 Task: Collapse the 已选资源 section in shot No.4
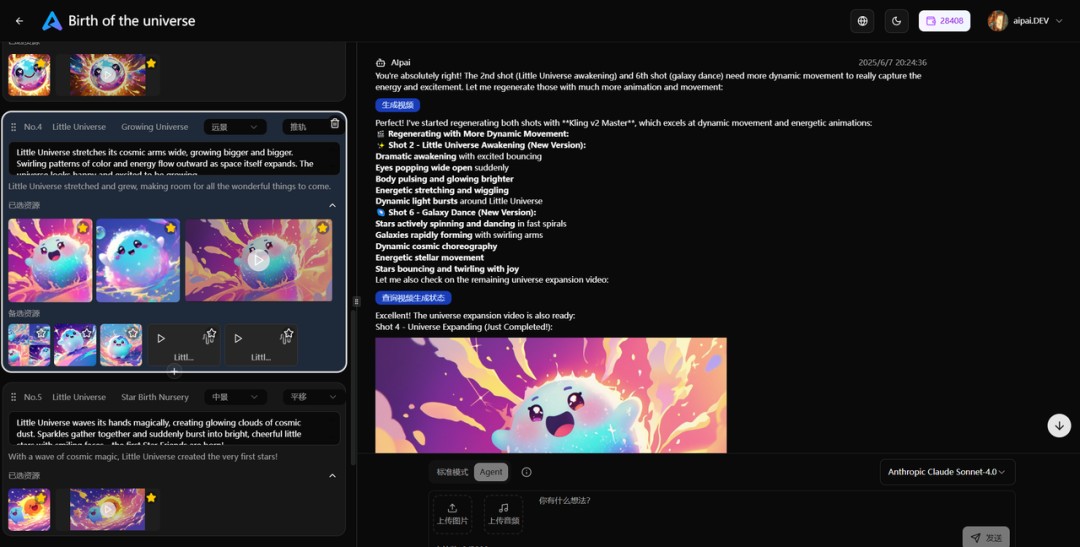pyautogui.click(x=333, y=205)
